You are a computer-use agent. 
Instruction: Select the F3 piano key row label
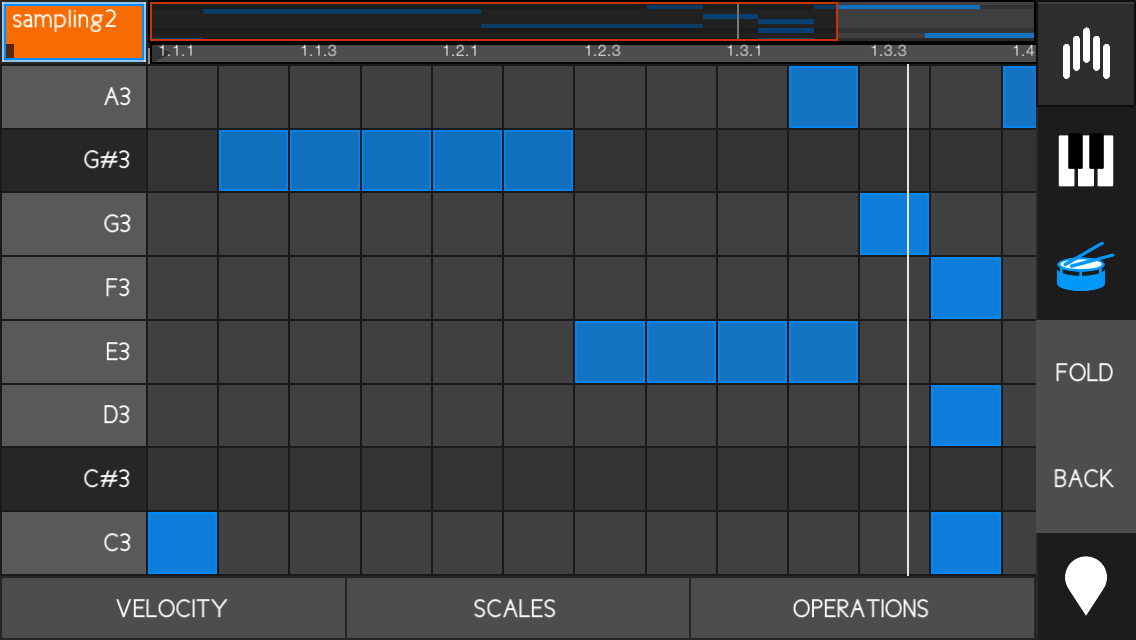click(x=74, y=288)
